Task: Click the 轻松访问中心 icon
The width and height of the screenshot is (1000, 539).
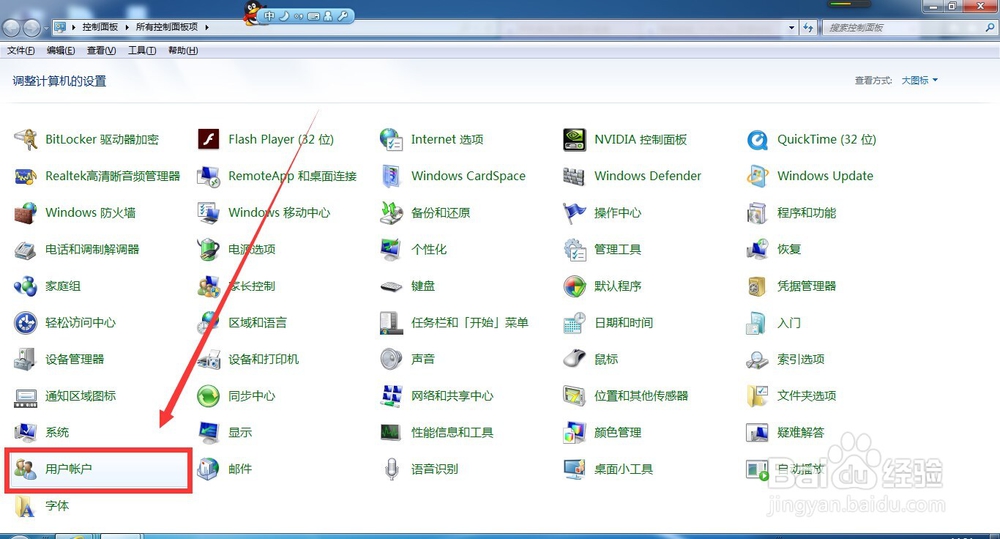Action: [x=26, y=323]
